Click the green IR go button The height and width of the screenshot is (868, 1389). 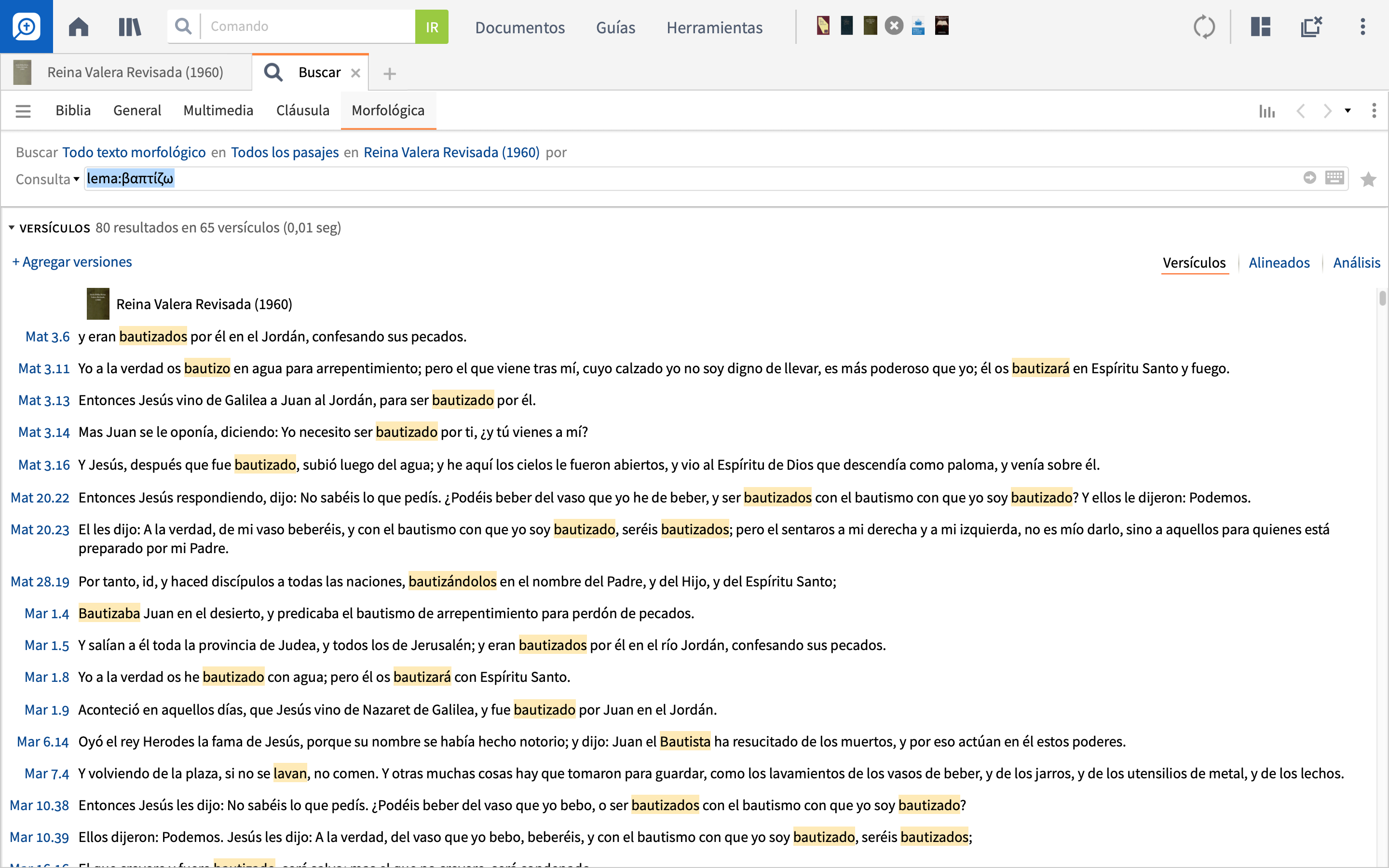click(432, 27)
